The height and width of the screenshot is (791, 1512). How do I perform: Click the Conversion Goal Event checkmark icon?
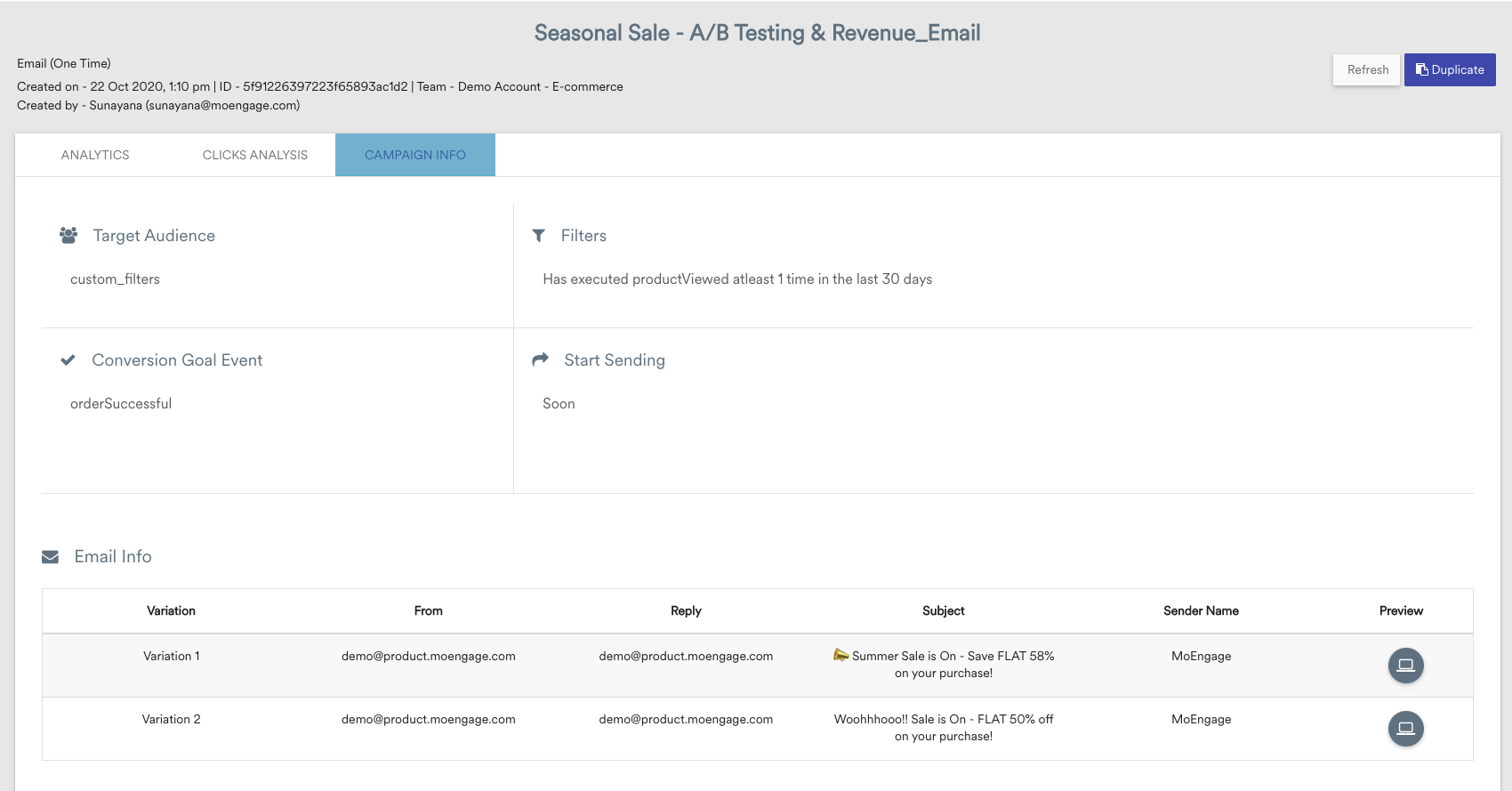[x=68, y=360]
